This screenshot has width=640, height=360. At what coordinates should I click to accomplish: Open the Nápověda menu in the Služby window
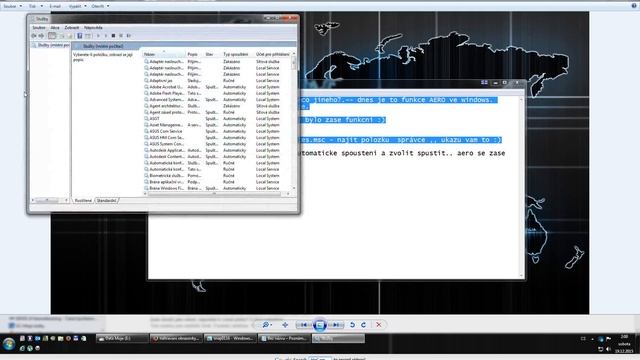[x=93, y=28]
